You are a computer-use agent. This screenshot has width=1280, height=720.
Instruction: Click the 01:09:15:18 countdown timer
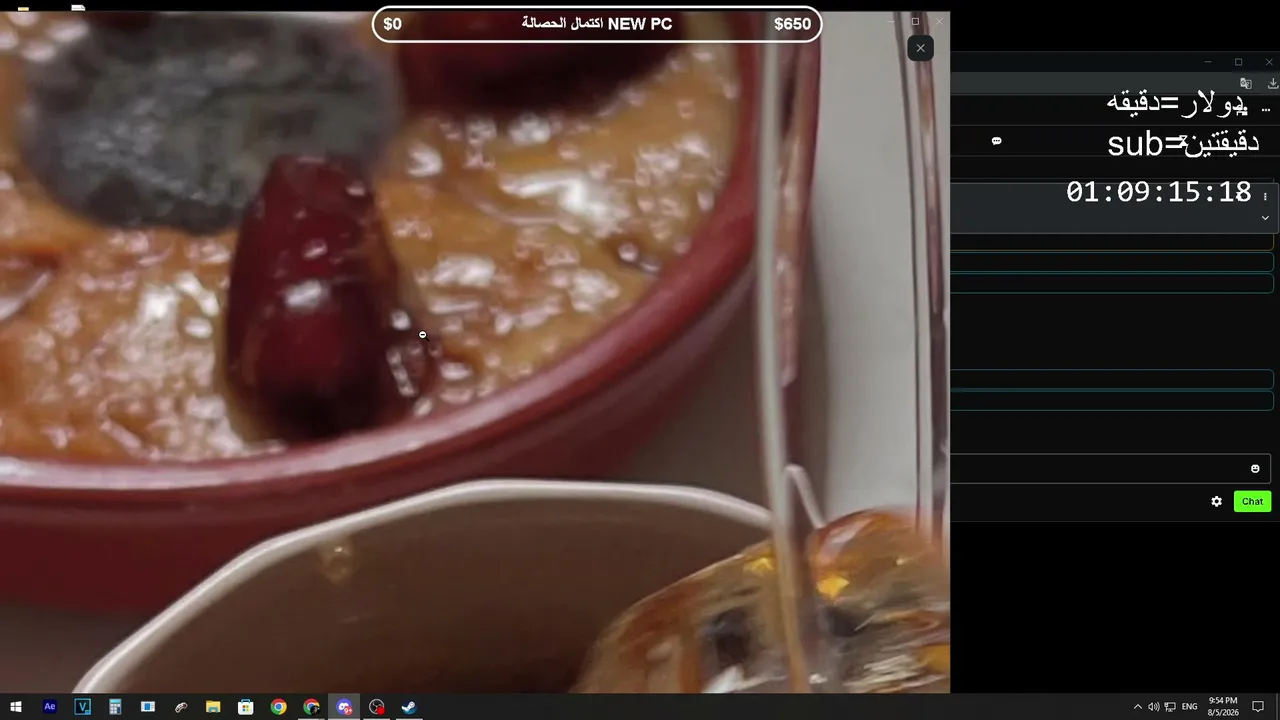pyautogui.click(x=1159, y=192)
